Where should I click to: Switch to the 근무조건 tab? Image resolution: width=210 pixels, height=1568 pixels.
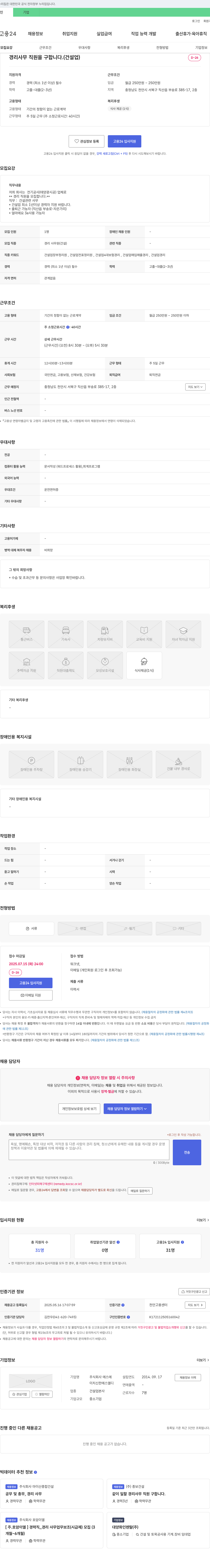(x=45, y=48)
